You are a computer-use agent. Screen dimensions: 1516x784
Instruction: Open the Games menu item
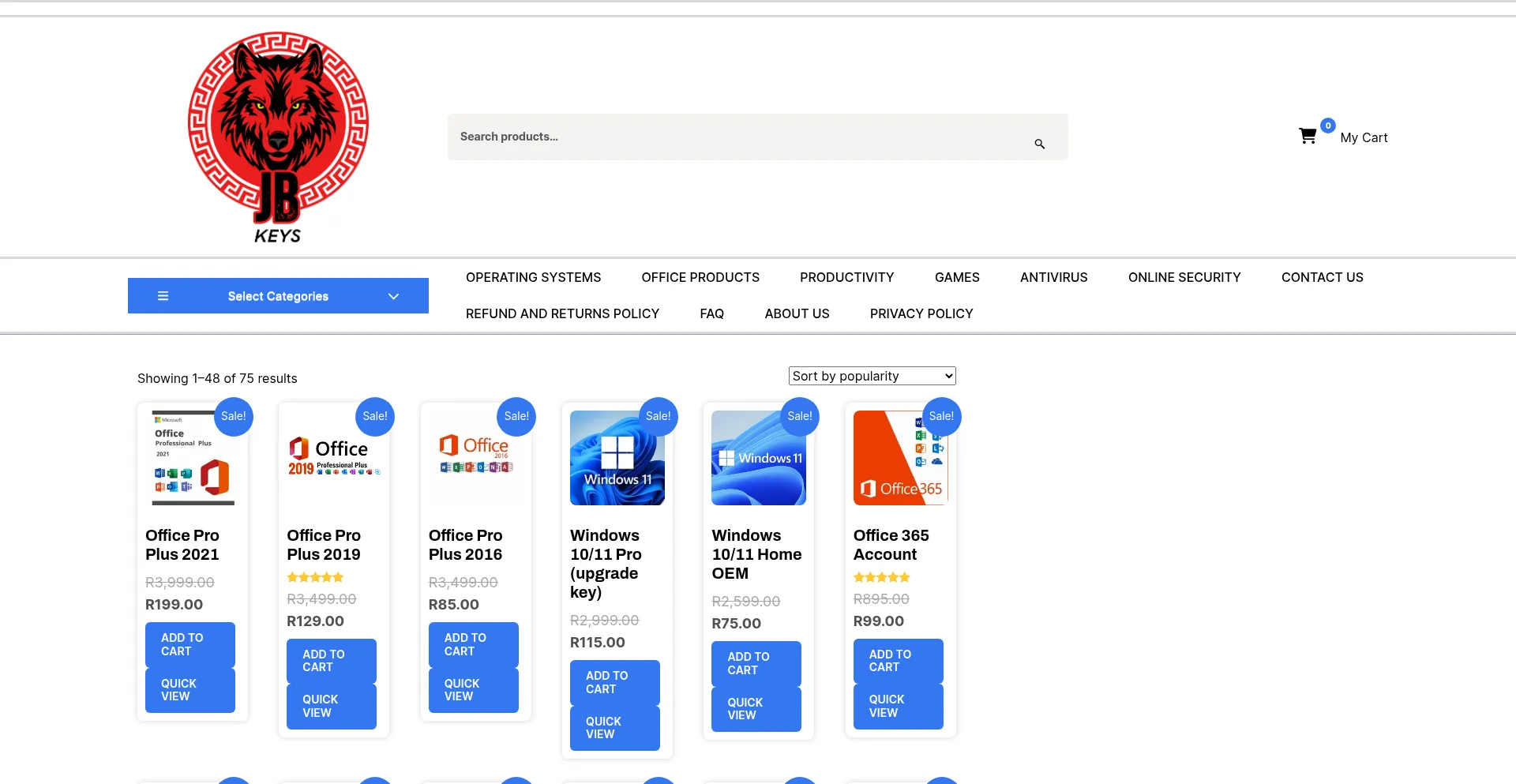[x=957, y=277]
